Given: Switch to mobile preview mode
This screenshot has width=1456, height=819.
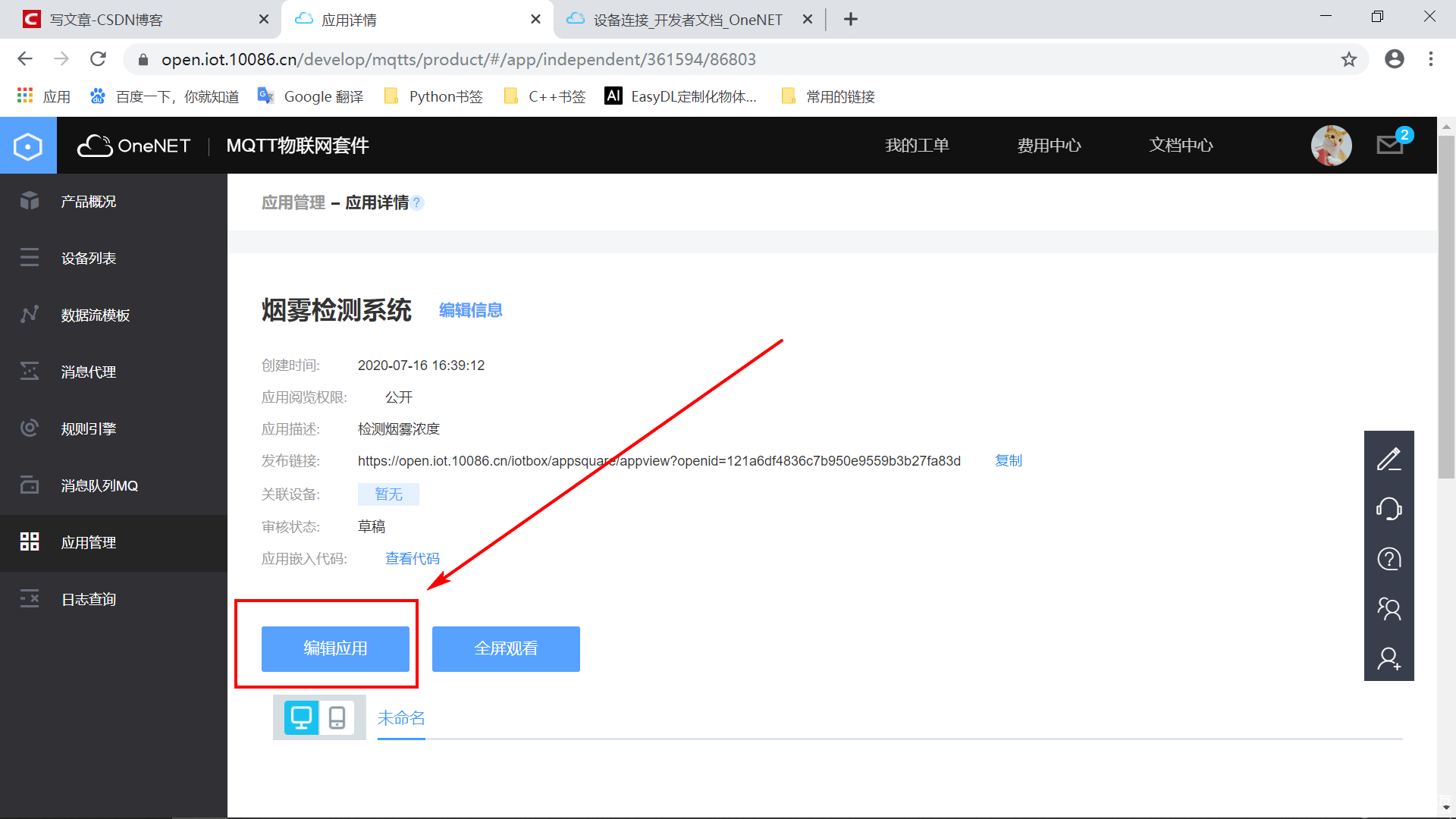Looking at the screenshot, I should coord(337,717).
